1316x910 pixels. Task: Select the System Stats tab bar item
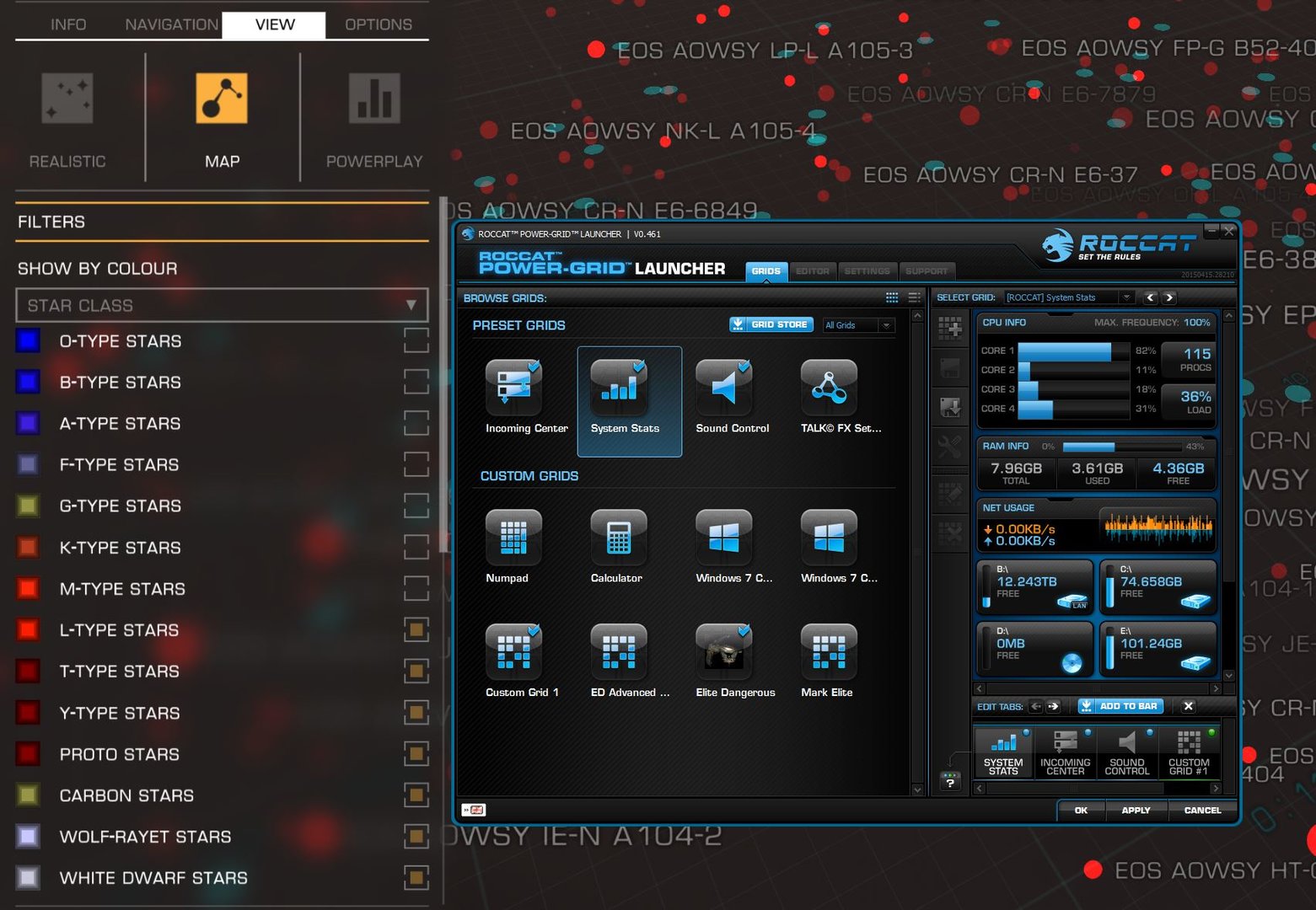1003,752
